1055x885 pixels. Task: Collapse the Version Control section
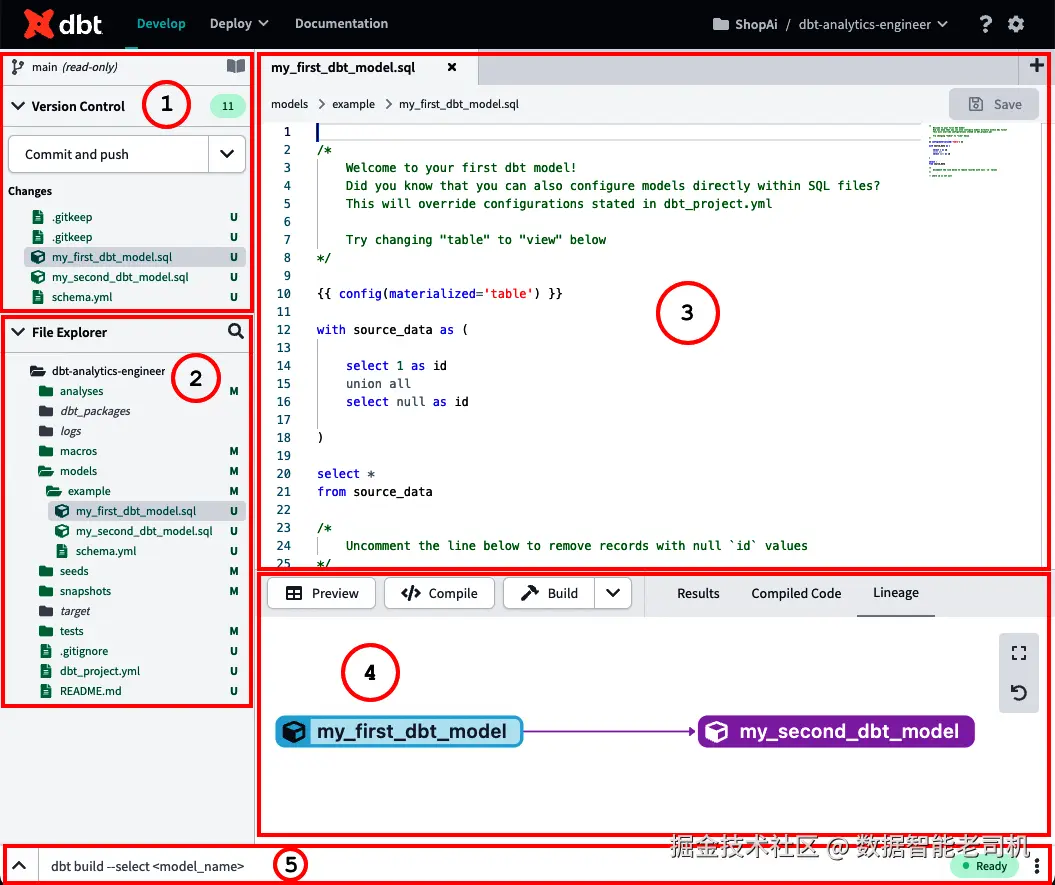pyautogui.click(x=18, y=106)
